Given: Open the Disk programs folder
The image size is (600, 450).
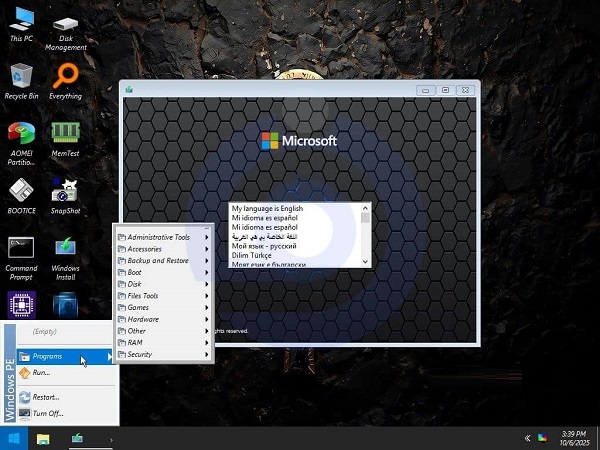Looking at the screenshot, I should tap(164, 284).
